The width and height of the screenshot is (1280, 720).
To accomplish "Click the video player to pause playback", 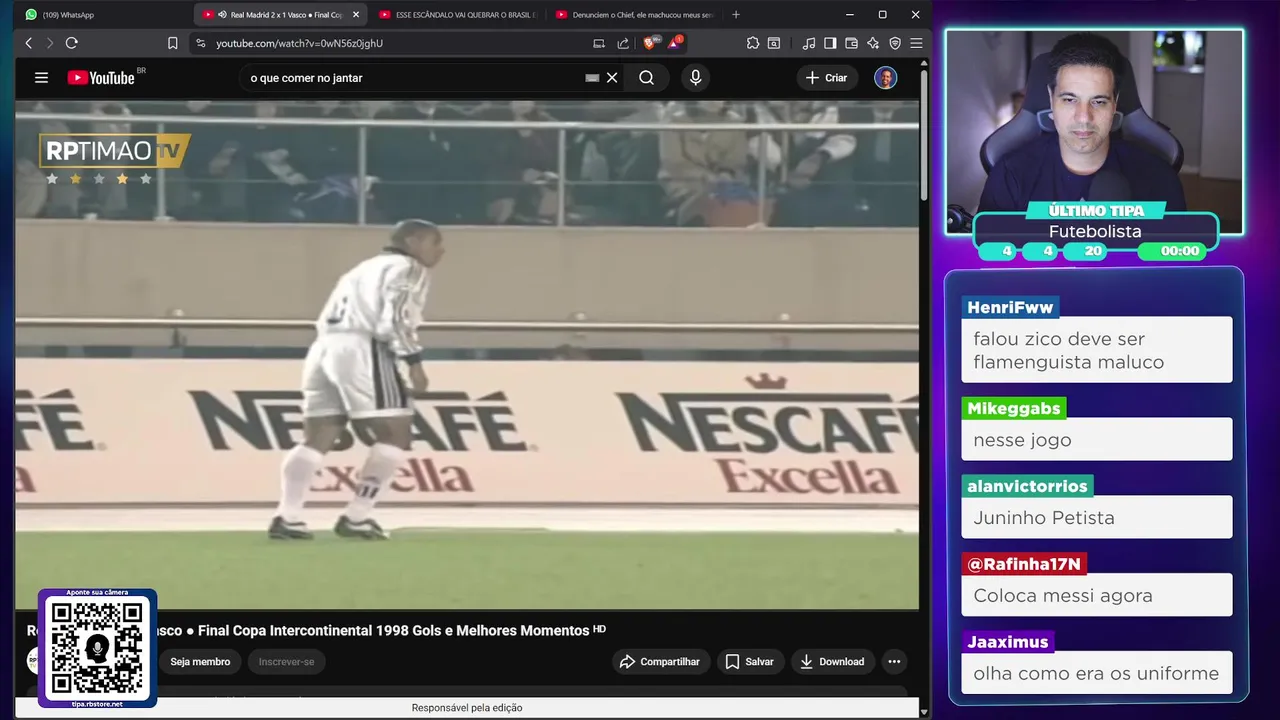I will coord(467,355).
